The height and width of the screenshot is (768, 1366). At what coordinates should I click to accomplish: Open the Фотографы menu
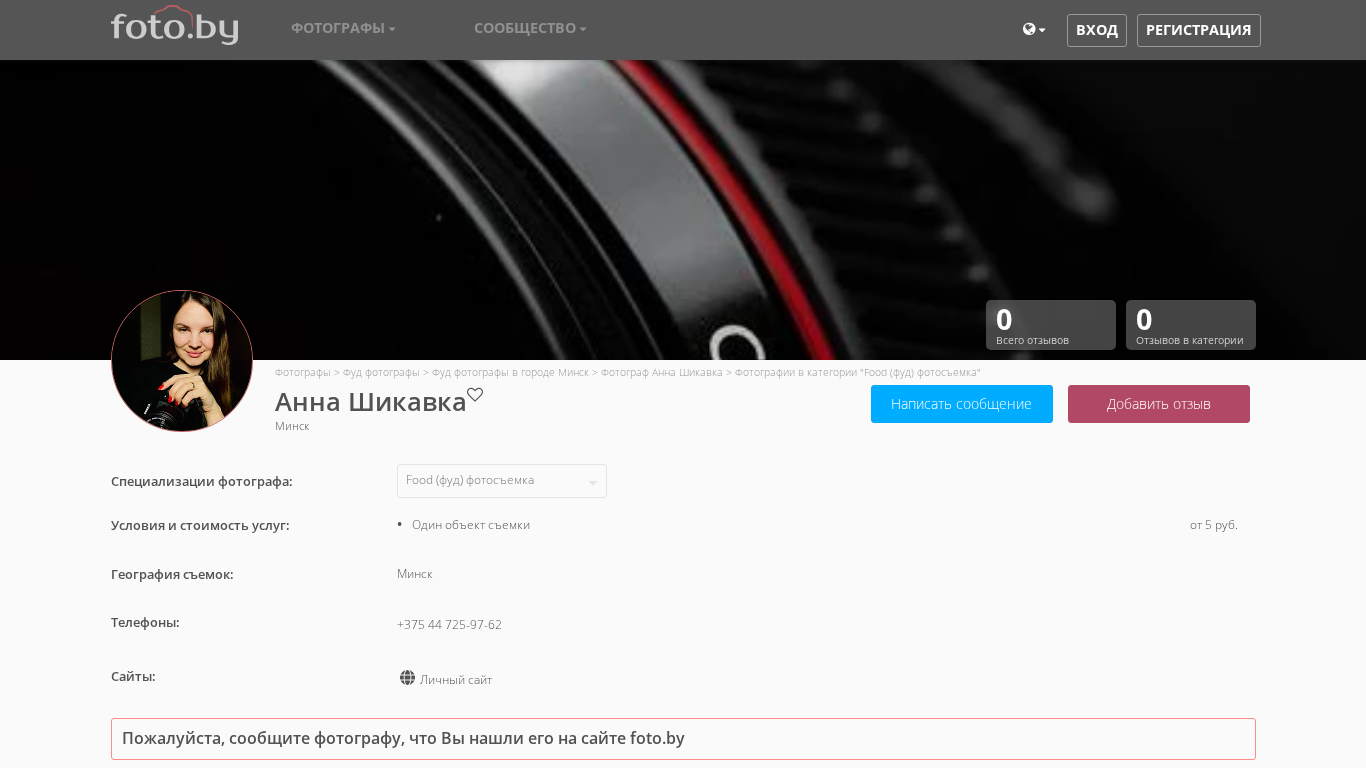(343, 28)
